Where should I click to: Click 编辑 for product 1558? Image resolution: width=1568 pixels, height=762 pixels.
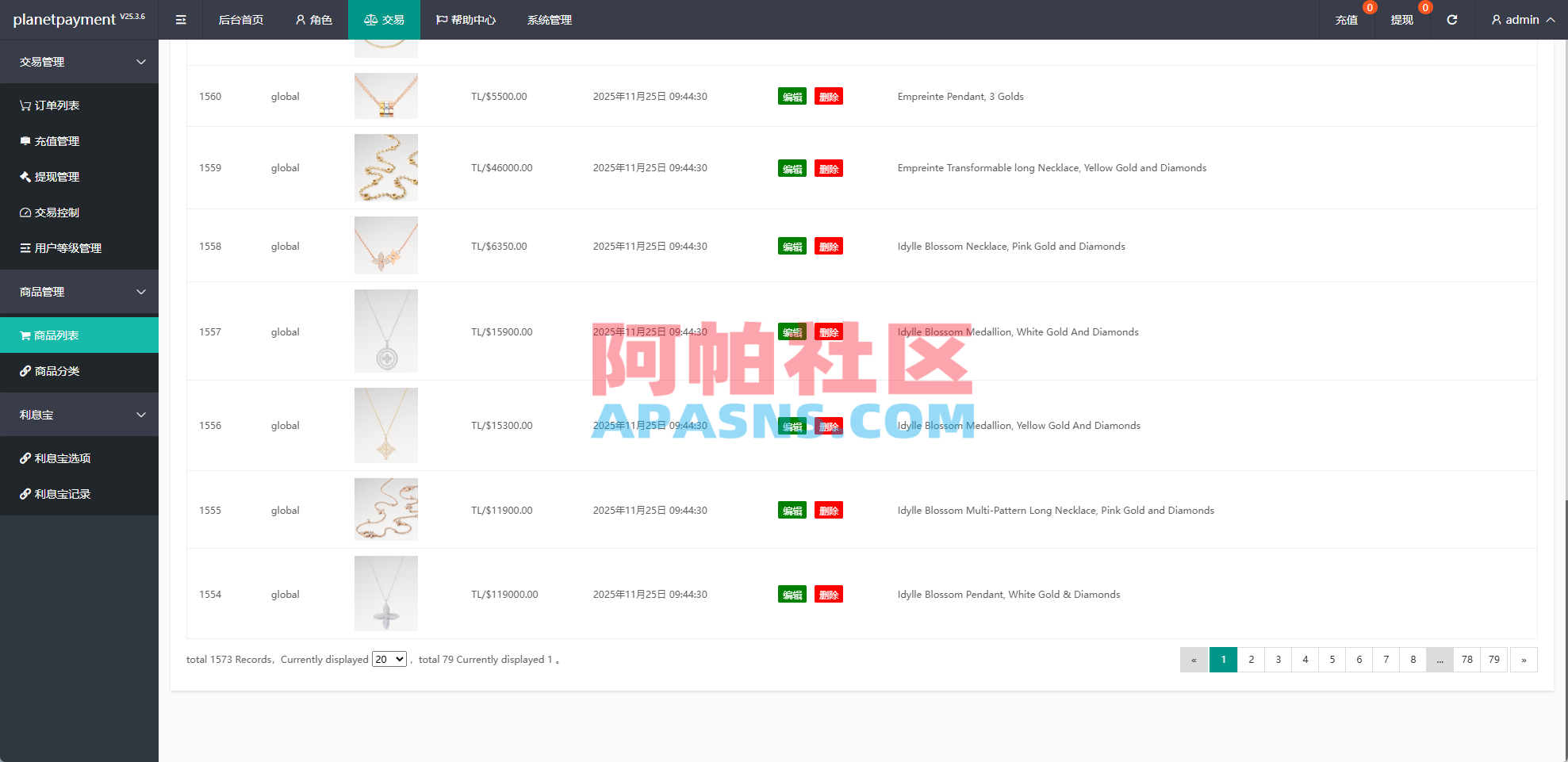click(x=792, y=247)
